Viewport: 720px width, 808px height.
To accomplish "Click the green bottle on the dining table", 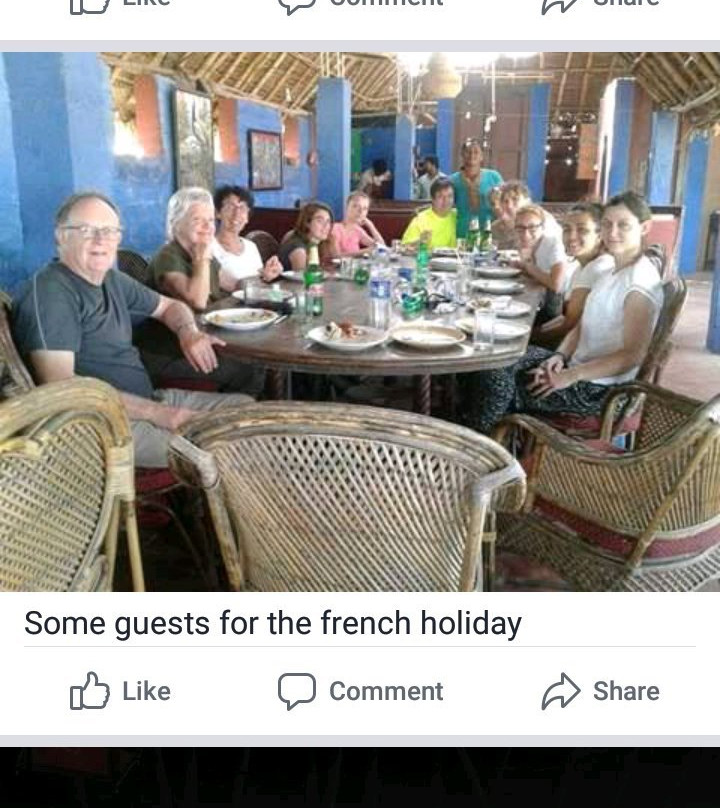I will coord(313,280).
